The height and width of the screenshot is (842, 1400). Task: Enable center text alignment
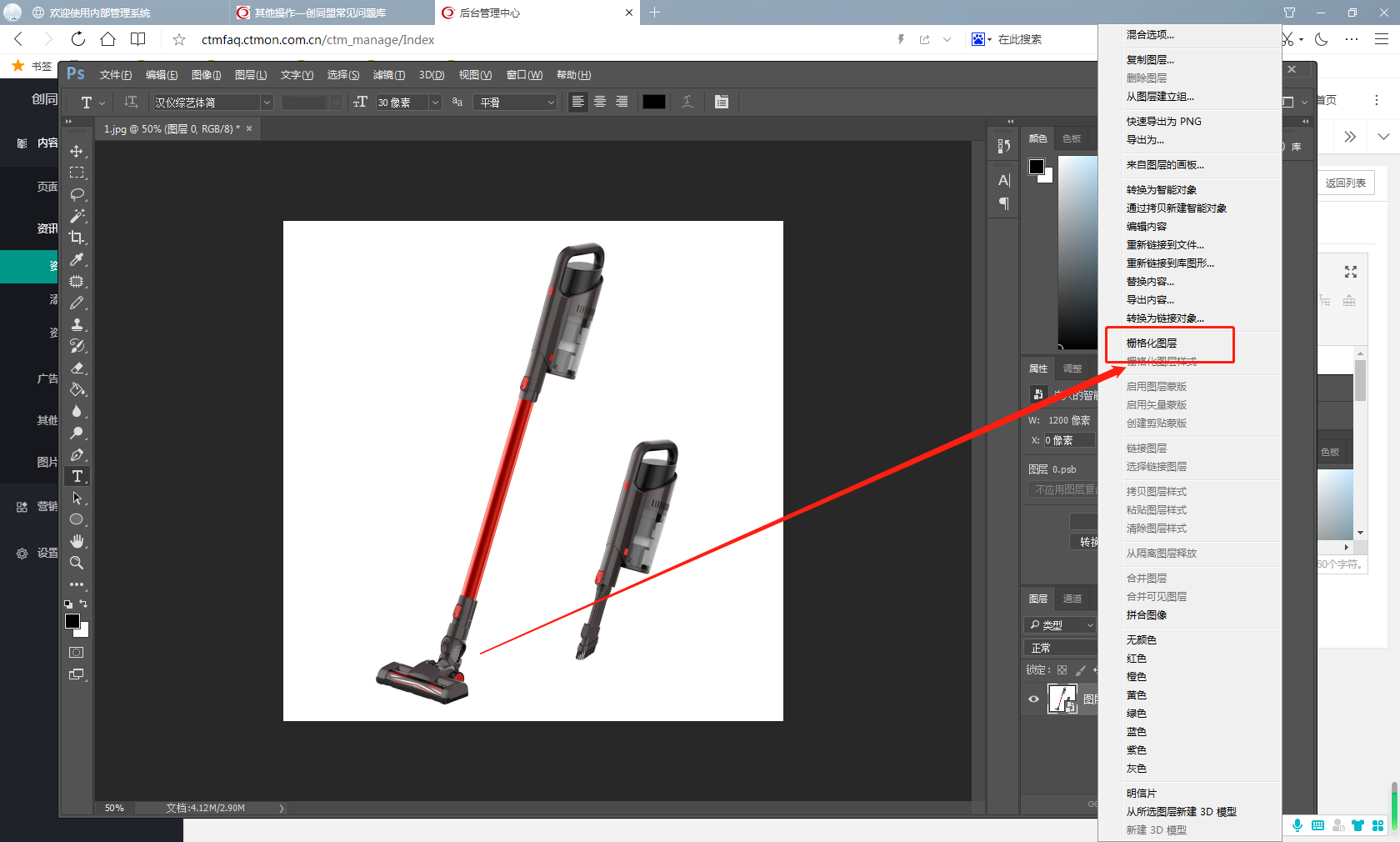(x=600, y=102)
